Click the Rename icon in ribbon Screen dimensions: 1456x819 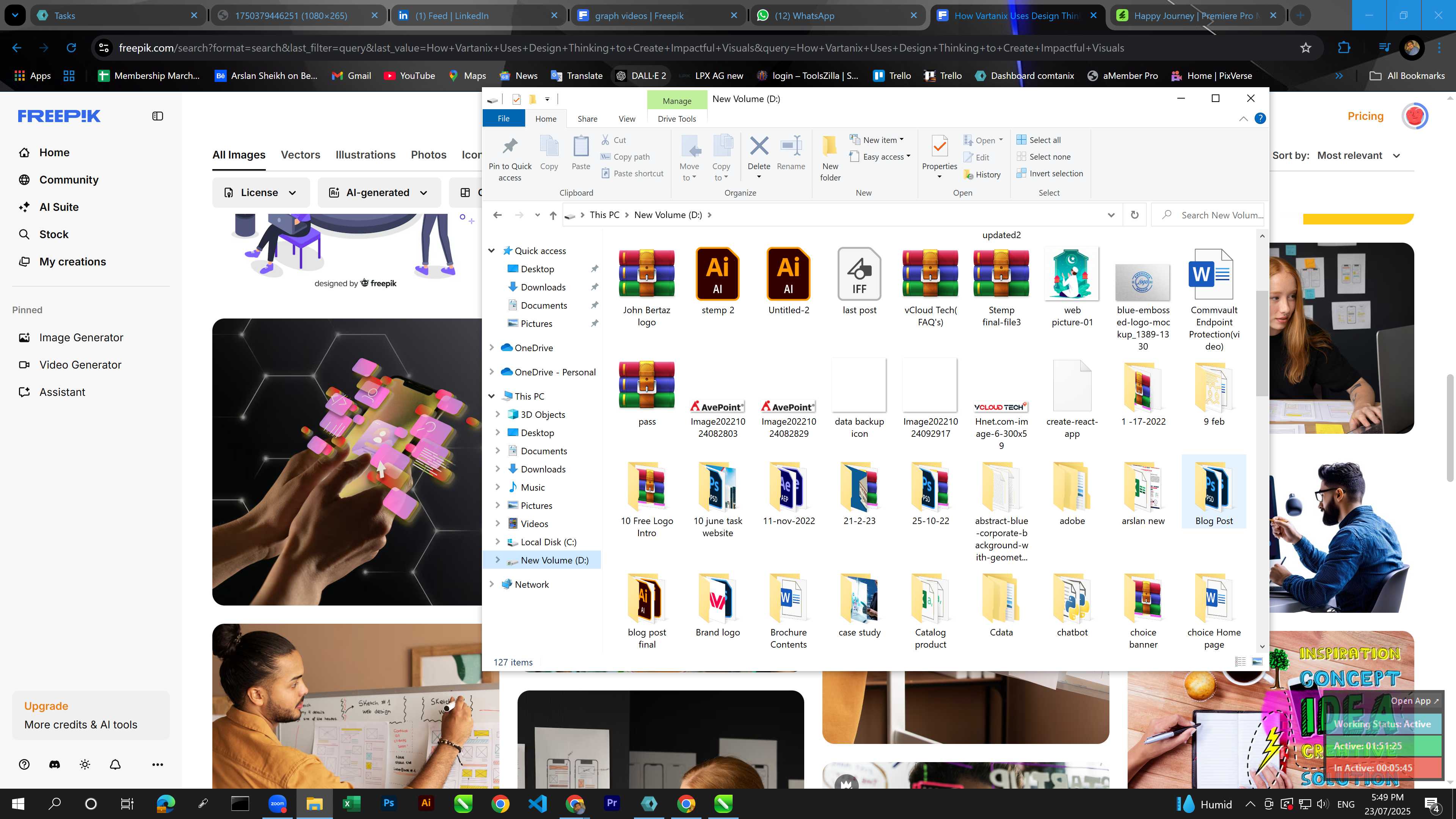[x=791, y=153]
